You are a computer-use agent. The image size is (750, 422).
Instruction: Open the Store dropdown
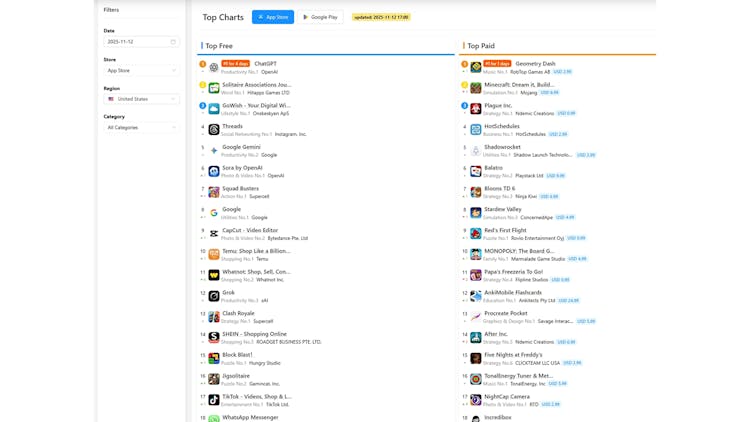coord(141,71)
